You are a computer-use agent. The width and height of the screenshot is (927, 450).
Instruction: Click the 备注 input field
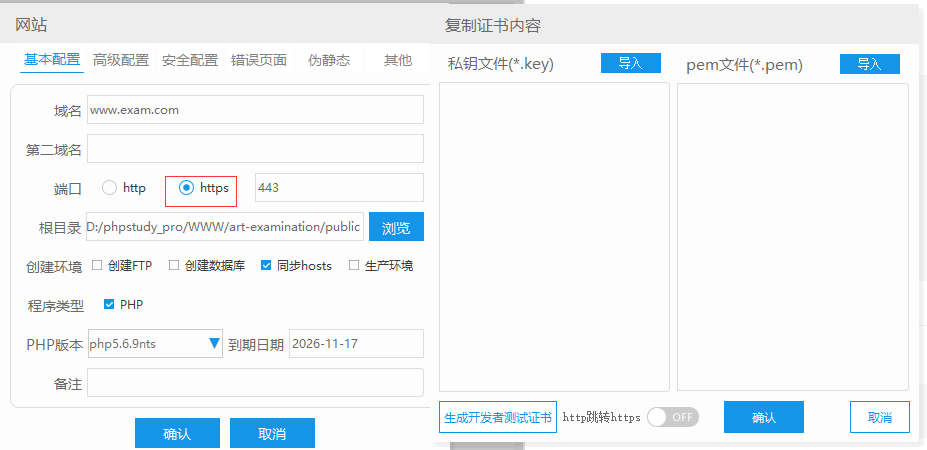tap(255, 383)
